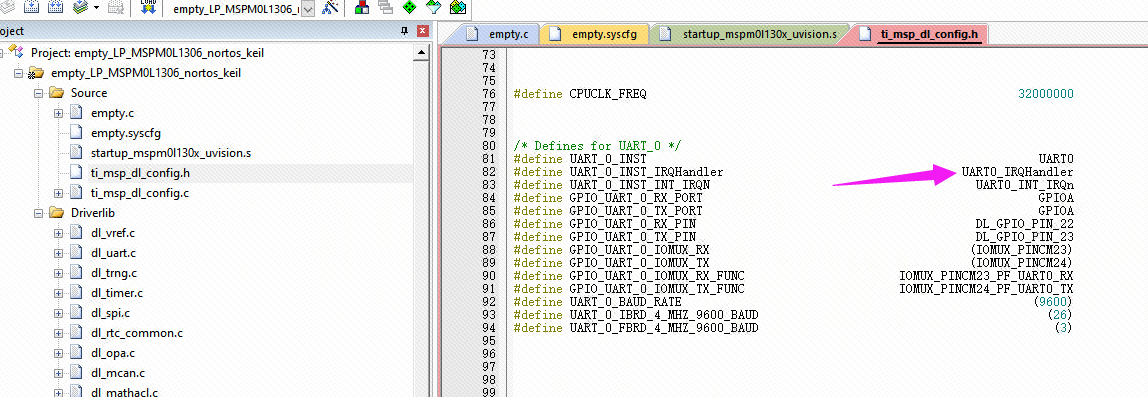Image resolution: width=1148 pixels, height=397 pixels.
Task: Select the Driverlib folder label
Action: tap(93, 213)
